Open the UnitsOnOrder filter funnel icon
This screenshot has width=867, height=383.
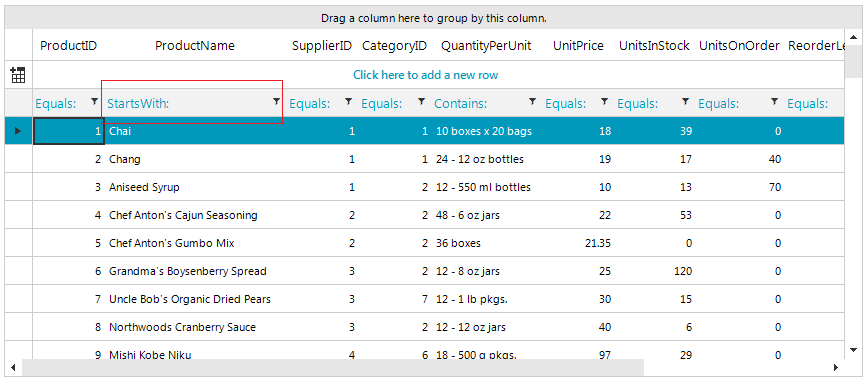775,101
